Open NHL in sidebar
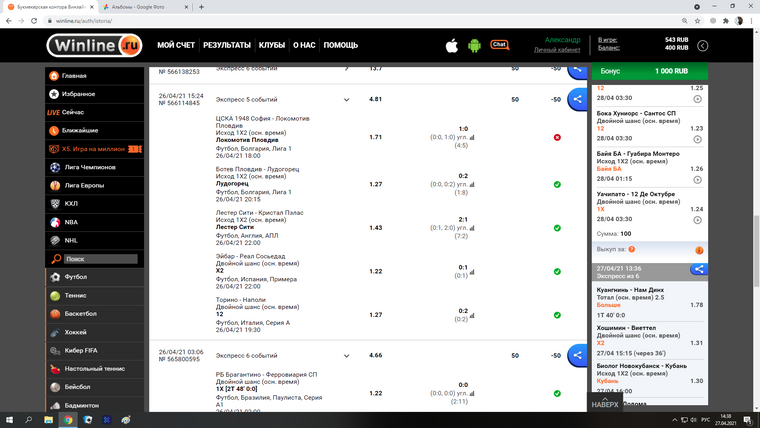 tap(95, 240)
